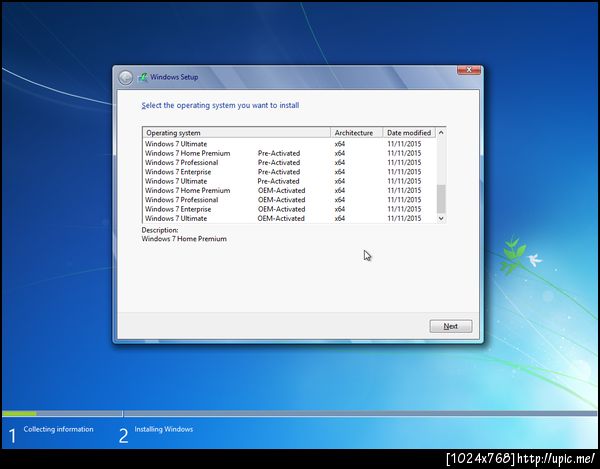600x469 pixels.
Task: Select Windows 7 Home Premium OEM-Activated
Action: 289,191
